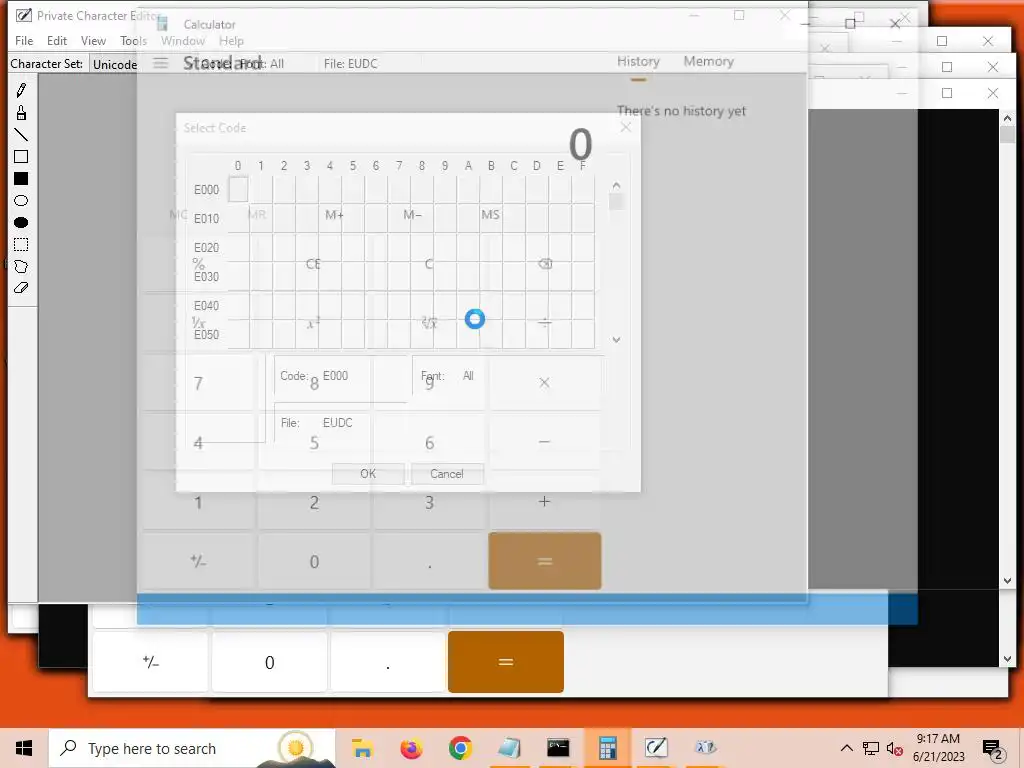Open the View menu
The image size is (1024, 768).
point(93,40)
